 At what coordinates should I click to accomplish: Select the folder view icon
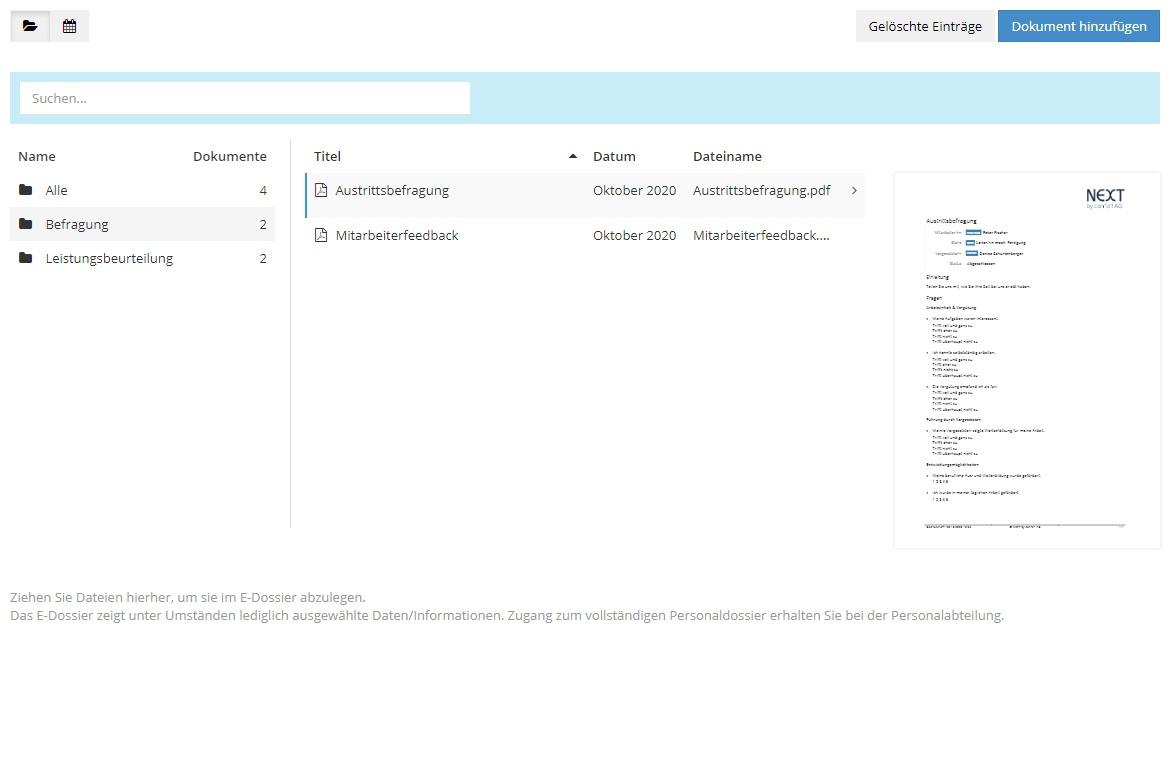pyautogui.click(x=30, y=26)
